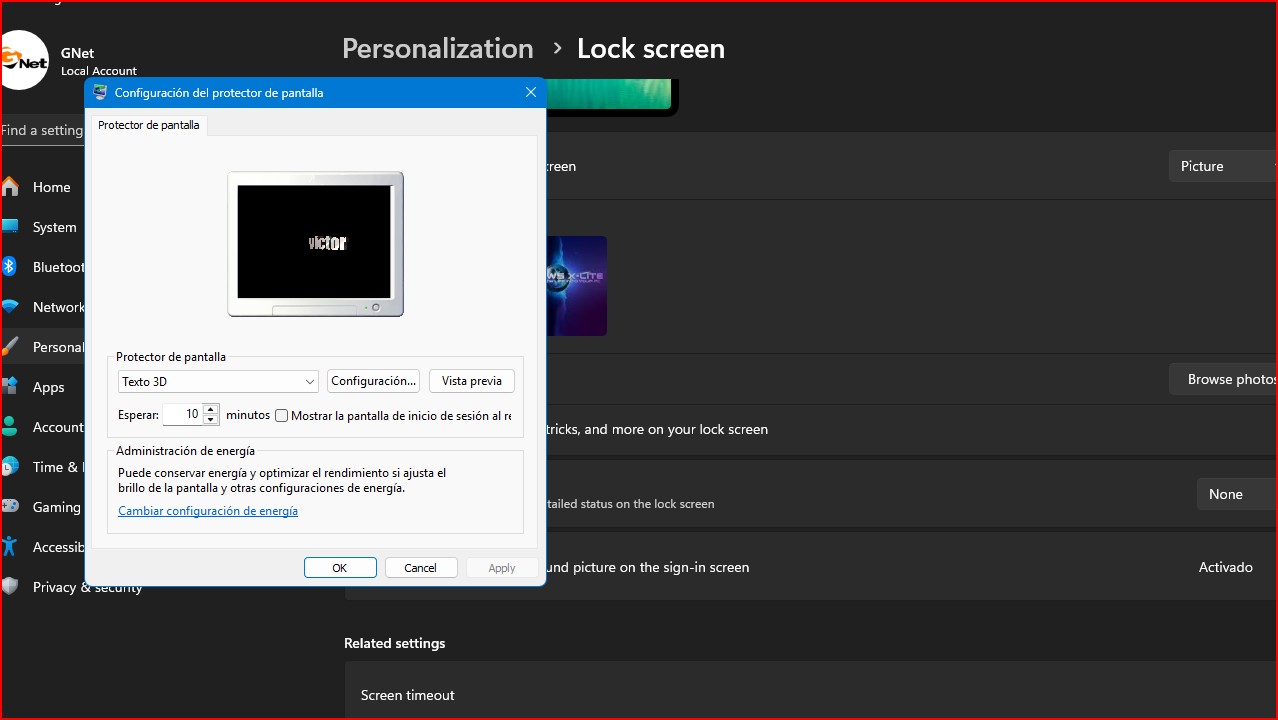This screenshot has width=1278, height=720.
Task: Open the Picture lock screen dropdown
Action: coord(1222,166)
